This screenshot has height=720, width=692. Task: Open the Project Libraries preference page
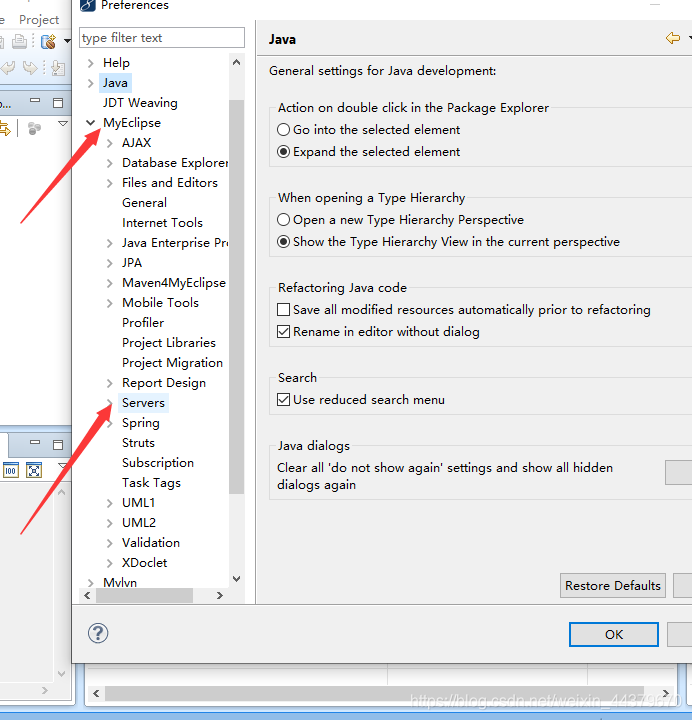tap(169, 343)
